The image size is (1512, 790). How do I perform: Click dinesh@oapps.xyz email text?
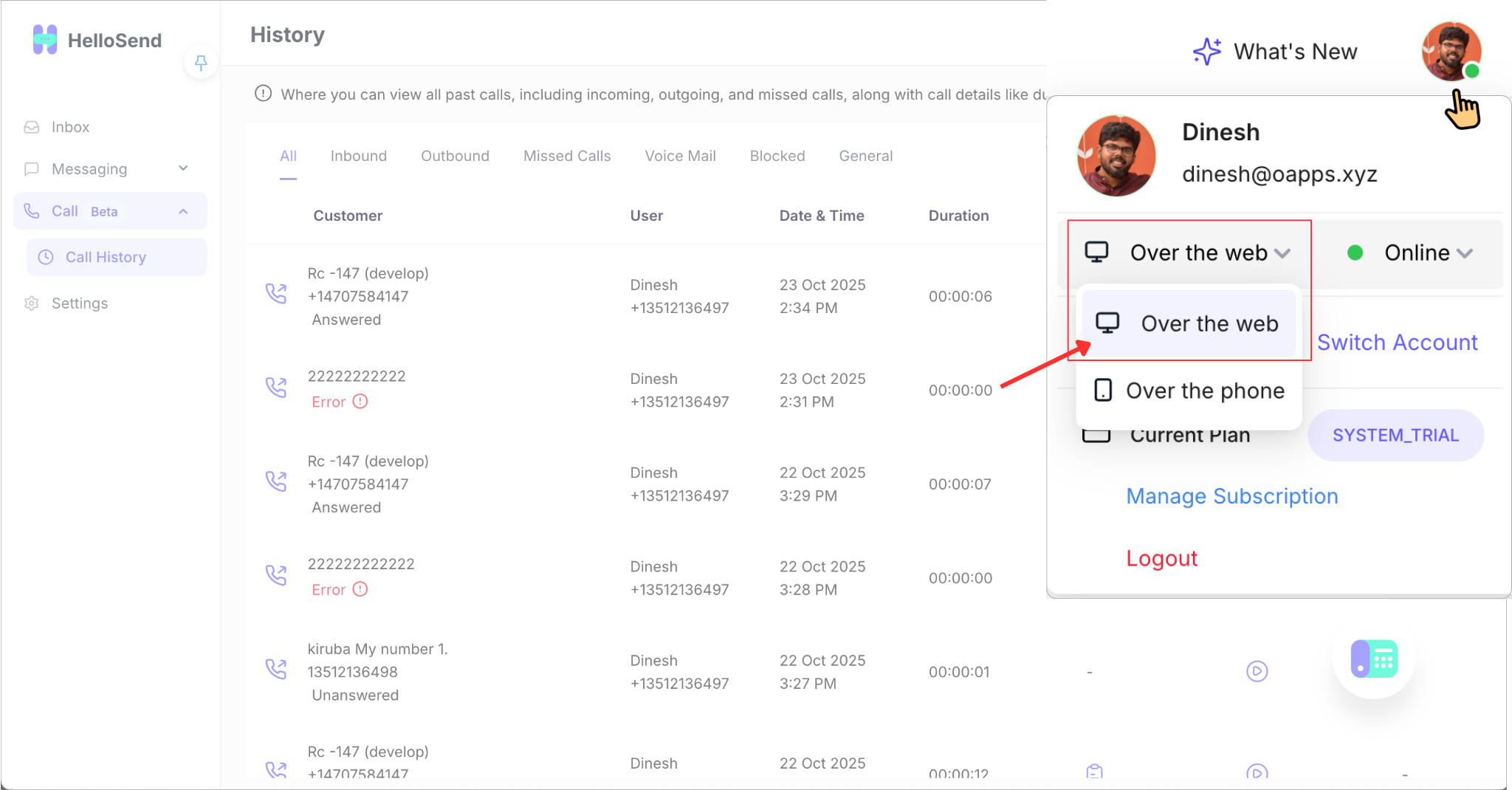1279,174
